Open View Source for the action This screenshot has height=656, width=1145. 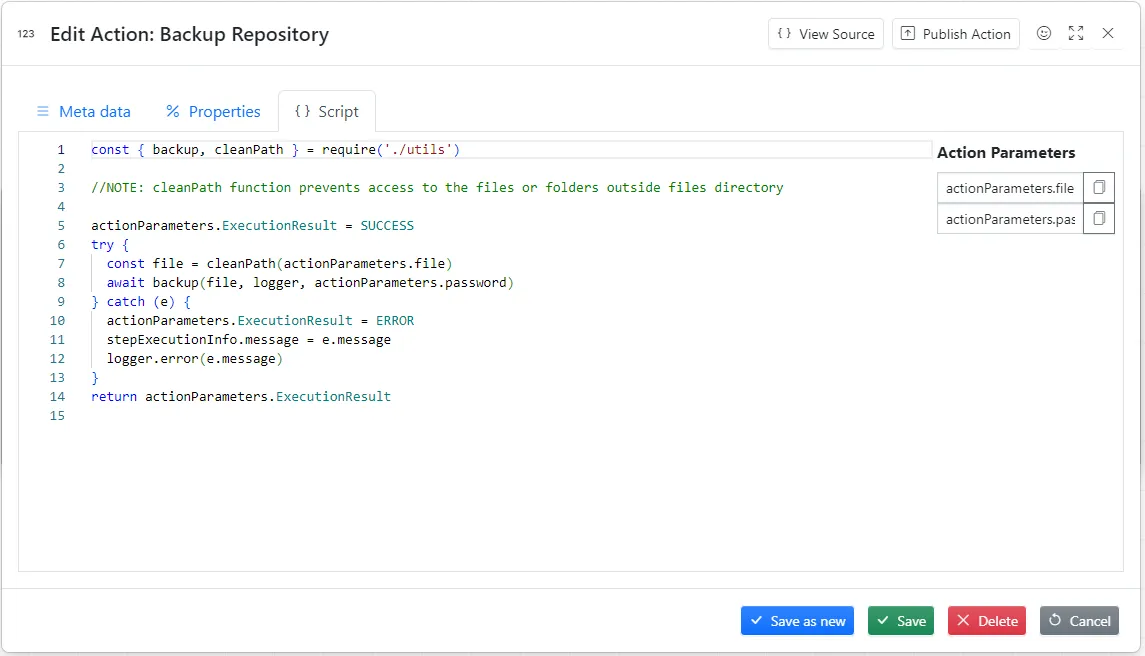(x=826, y=33)
